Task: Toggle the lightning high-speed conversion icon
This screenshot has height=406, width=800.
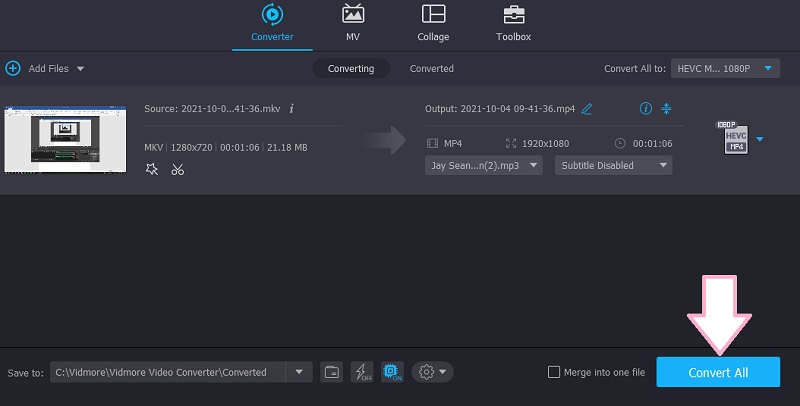Action: coord(362,372)
